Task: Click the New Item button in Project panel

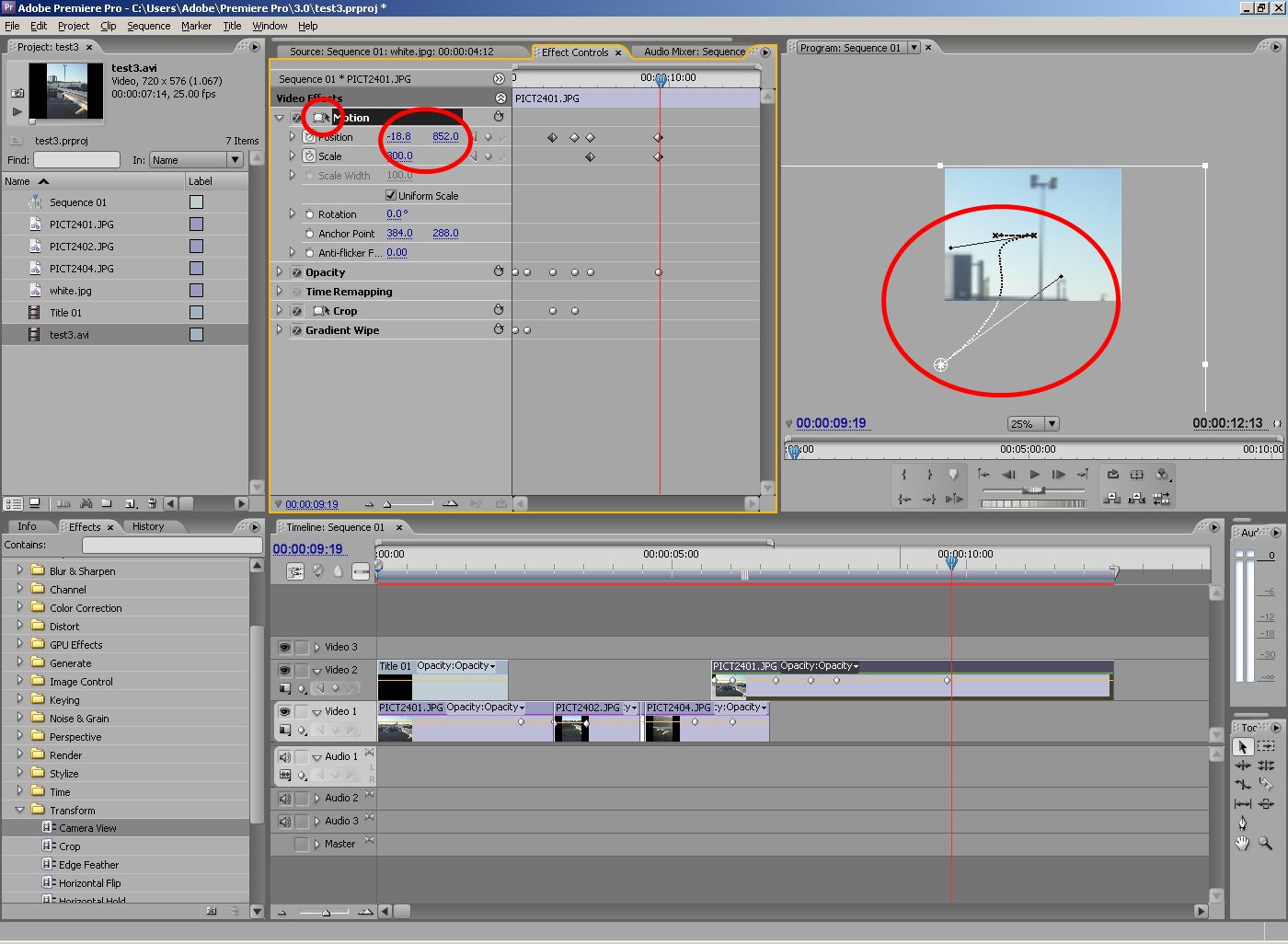Action: point(131,503)
